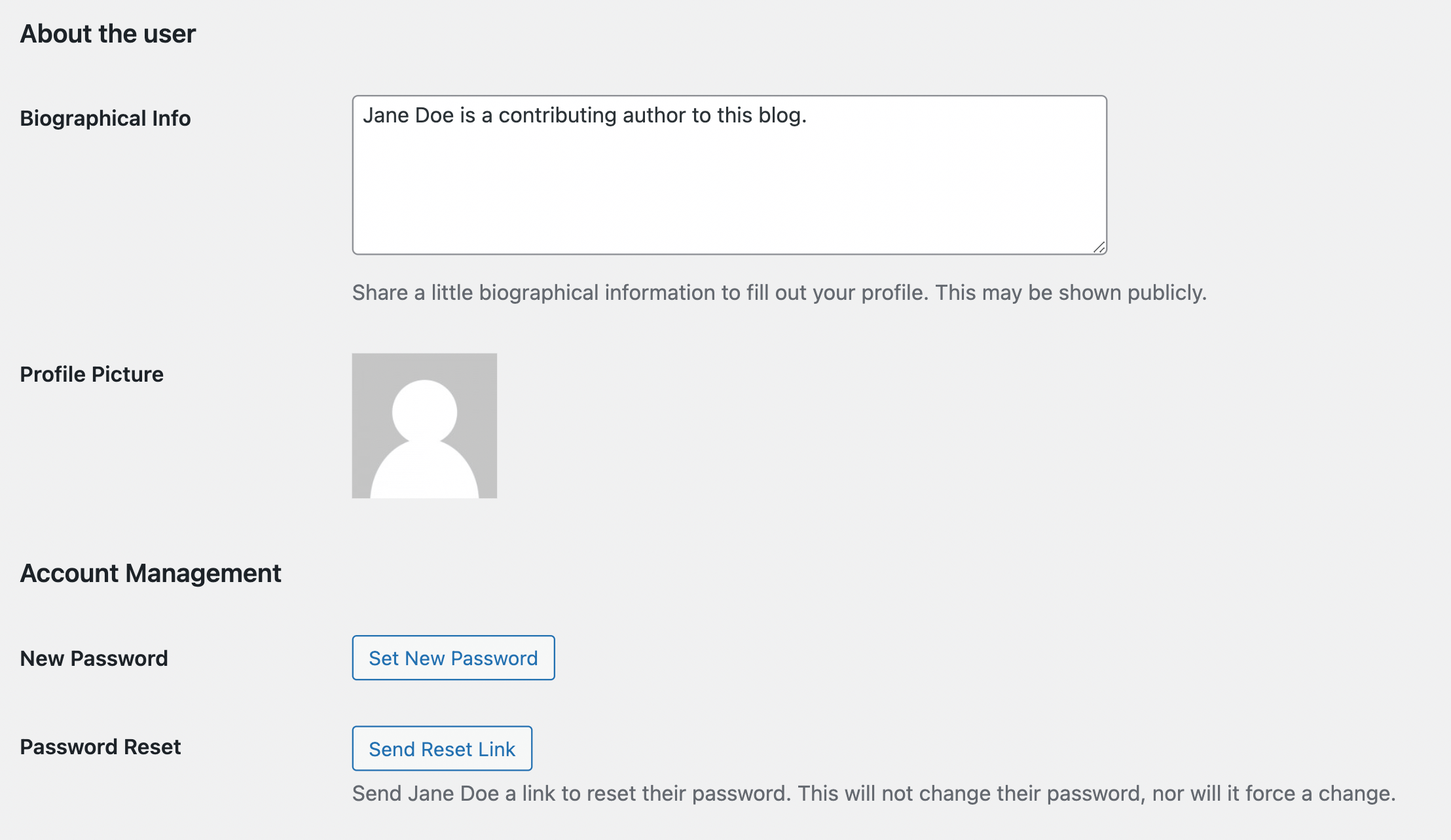
Task: Click the Profile Picture label
Action: pyautogui.click(x=92, y=374)
